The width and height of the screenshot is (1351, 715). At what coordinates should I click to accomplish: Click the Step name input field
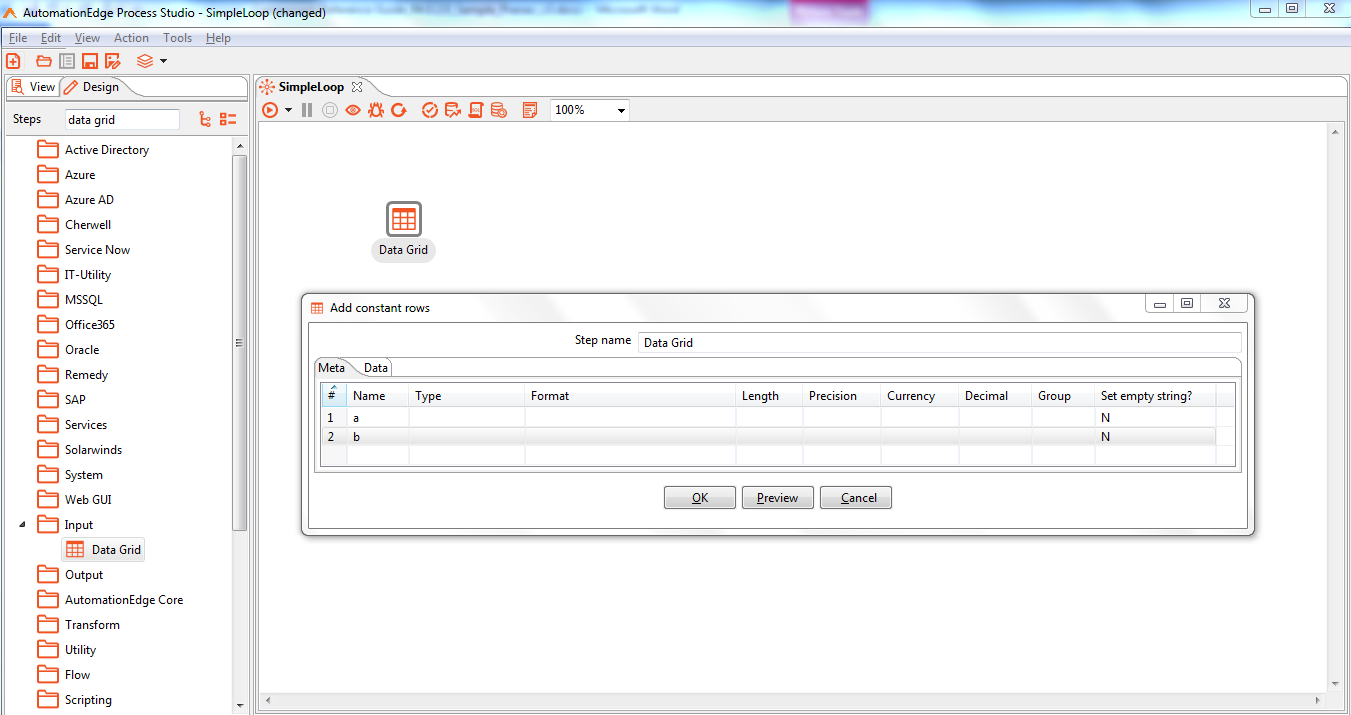point(939,343)
